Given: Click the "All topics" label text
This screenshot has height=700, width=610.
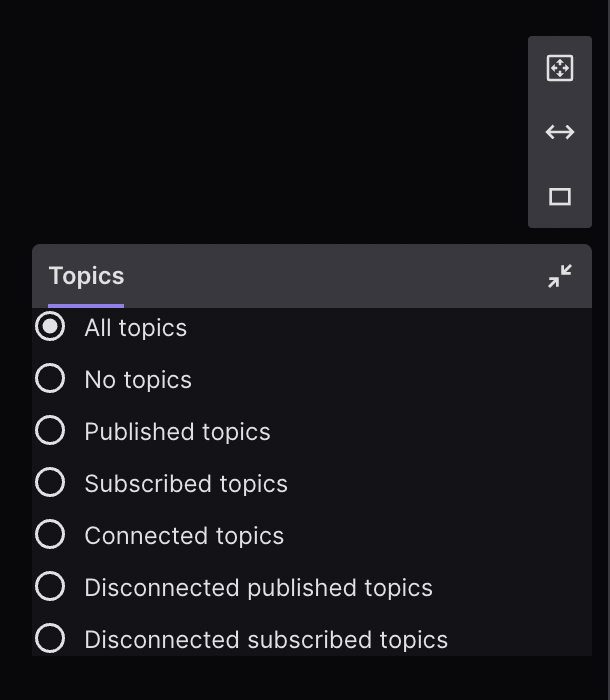Looking at the screenshot, I should point(136,328).
